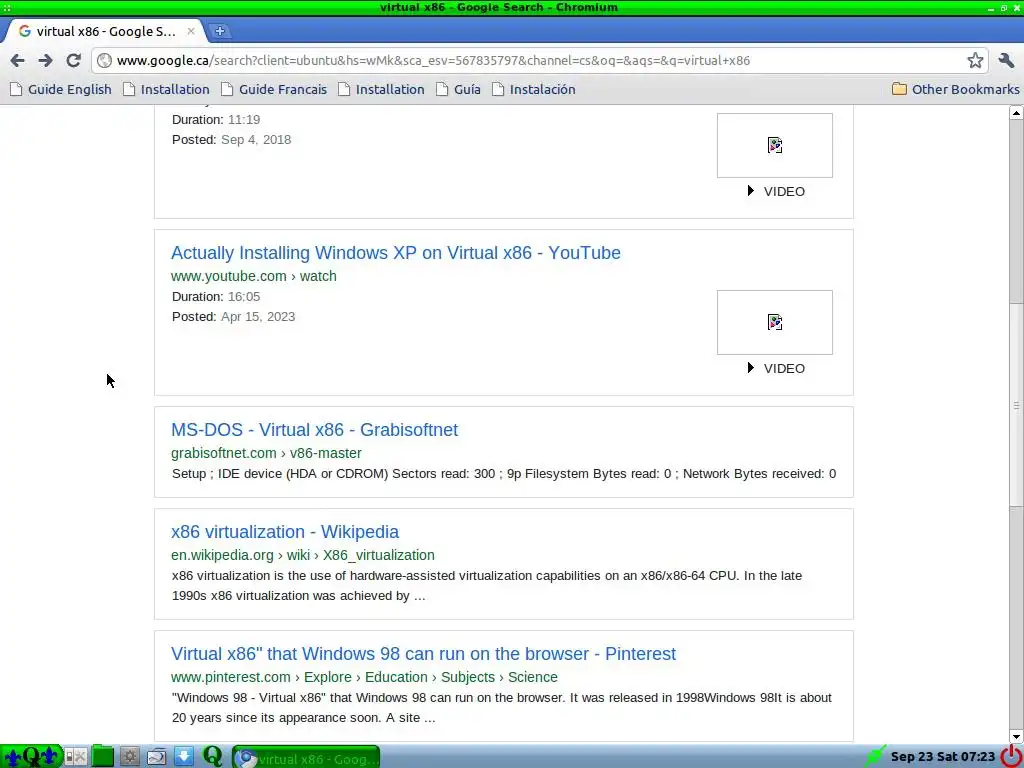This screenshot has height=768, width=1024.
Task: Open the blue download arrow icon in taskbar
Action: tap(184, 757)
